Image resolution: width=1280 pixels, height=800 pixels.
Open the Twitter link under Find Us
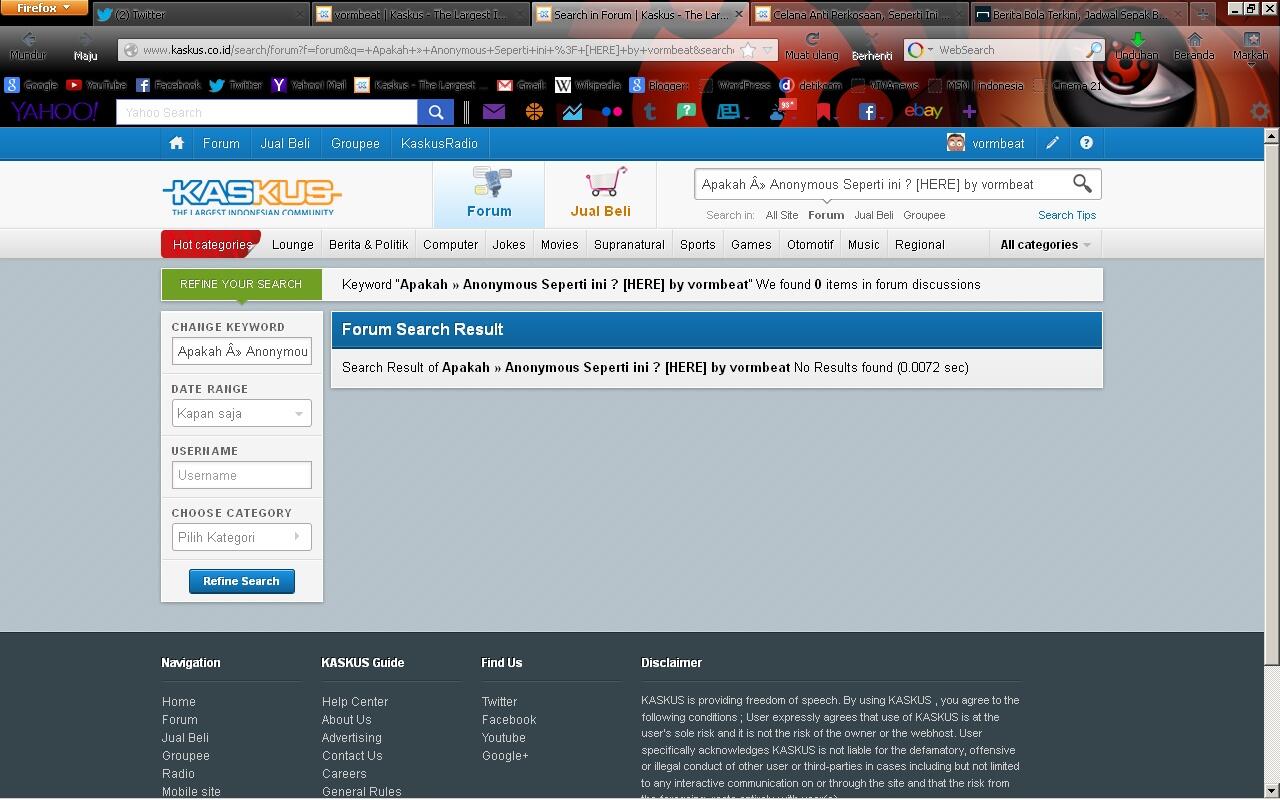coord(499,702)
